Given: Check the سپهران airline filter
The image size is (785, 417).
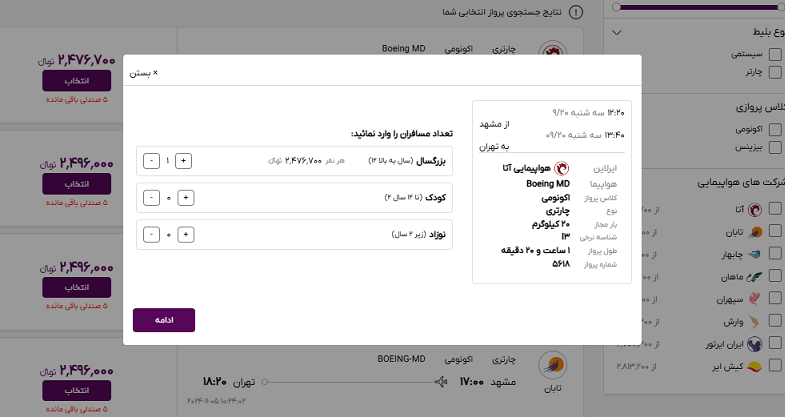Looking at the screenshot, I should (775, 298).
